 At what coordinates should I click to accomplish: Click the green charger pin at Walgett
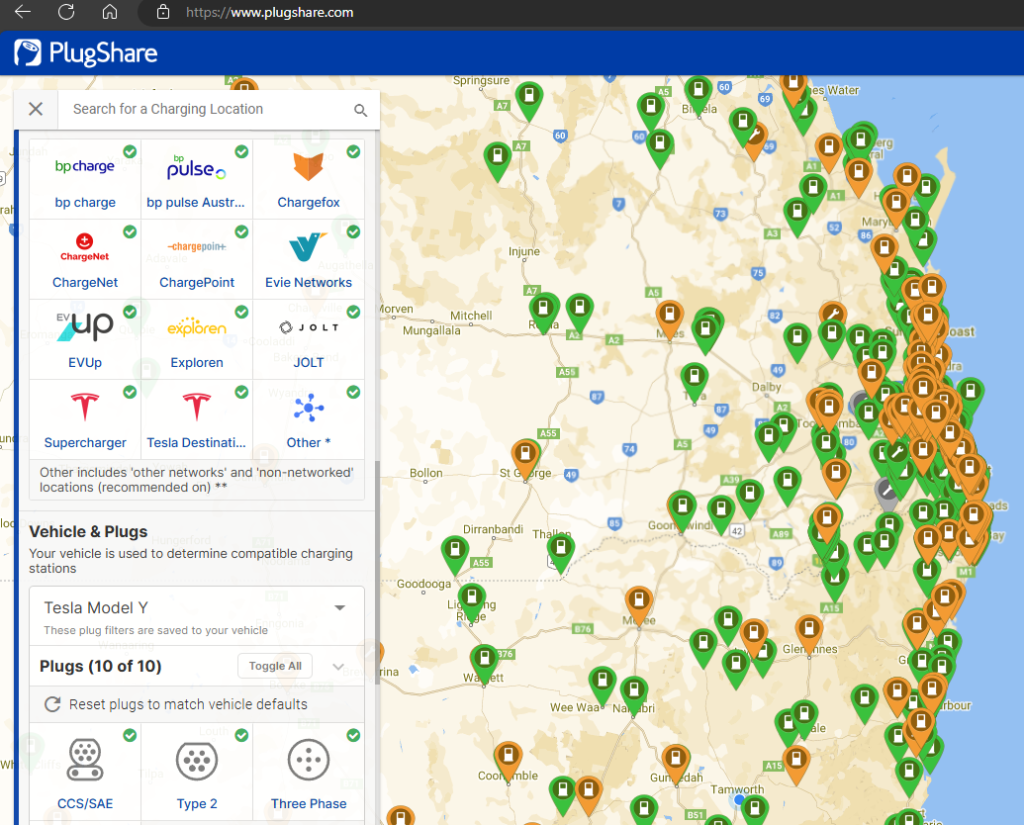(x=485, y=662)
